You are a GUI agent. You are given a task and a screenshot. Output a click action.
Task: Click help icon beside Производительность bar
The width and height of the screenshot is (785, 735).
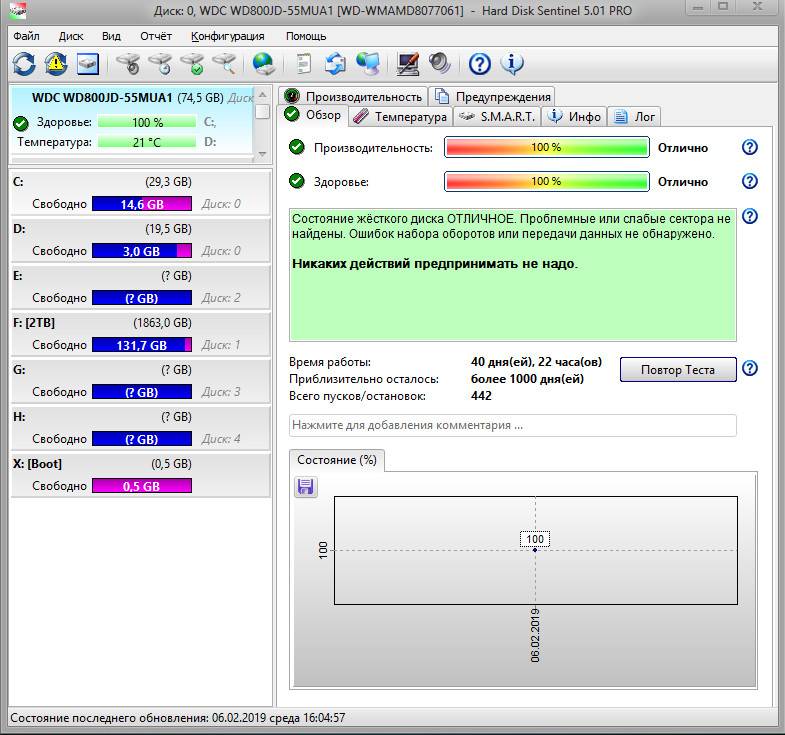tap(750, 148)
